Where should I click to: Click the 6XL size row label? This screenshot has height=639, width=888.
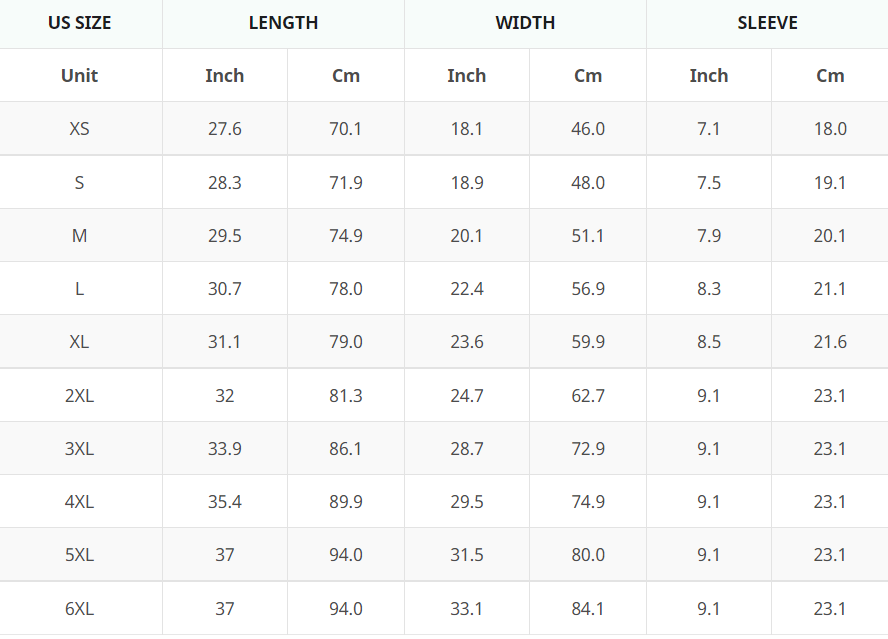coord(79,608)
